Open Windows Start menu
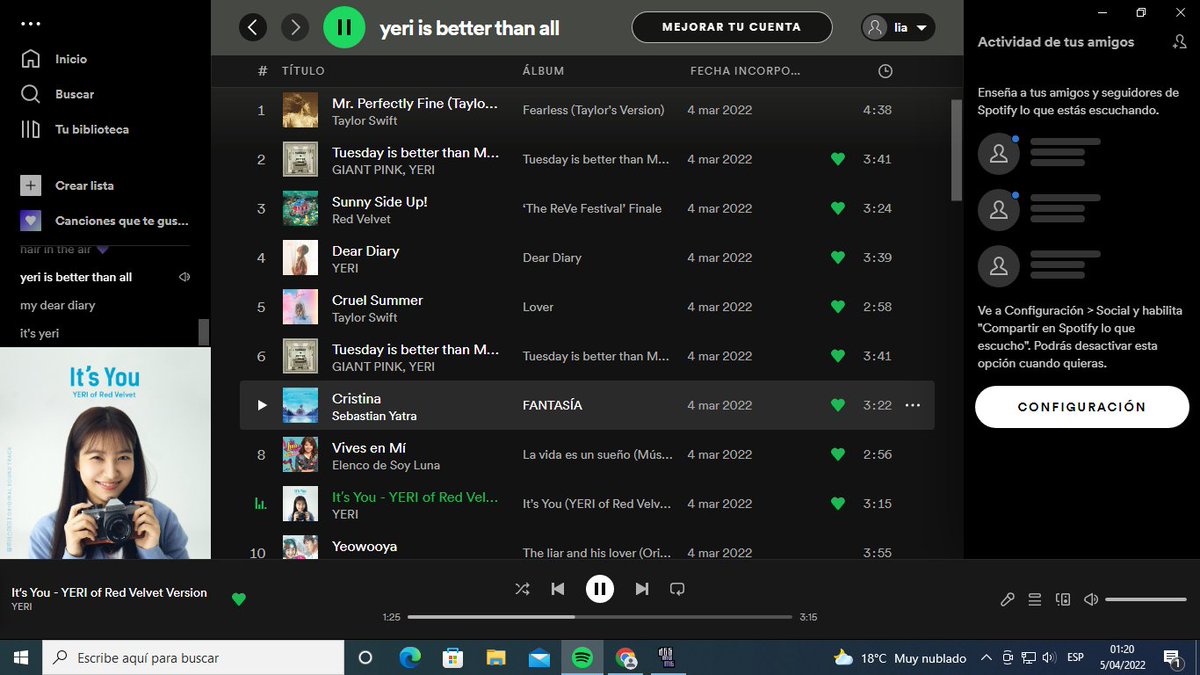Viewport: 1200px width, 675px height. pyautogui.click(x=22, y=657)
